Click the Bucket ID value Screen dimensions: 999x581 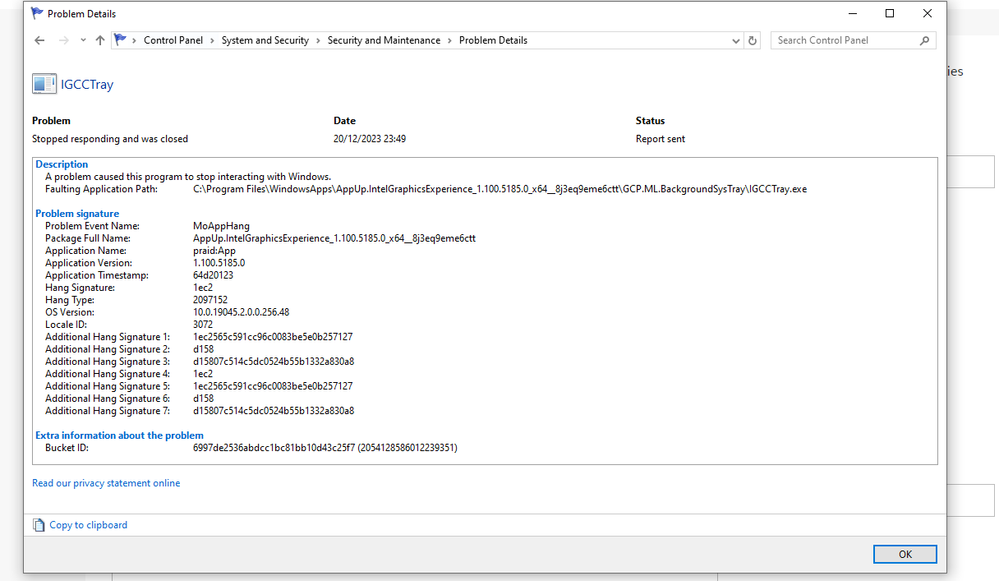(325, 448)
